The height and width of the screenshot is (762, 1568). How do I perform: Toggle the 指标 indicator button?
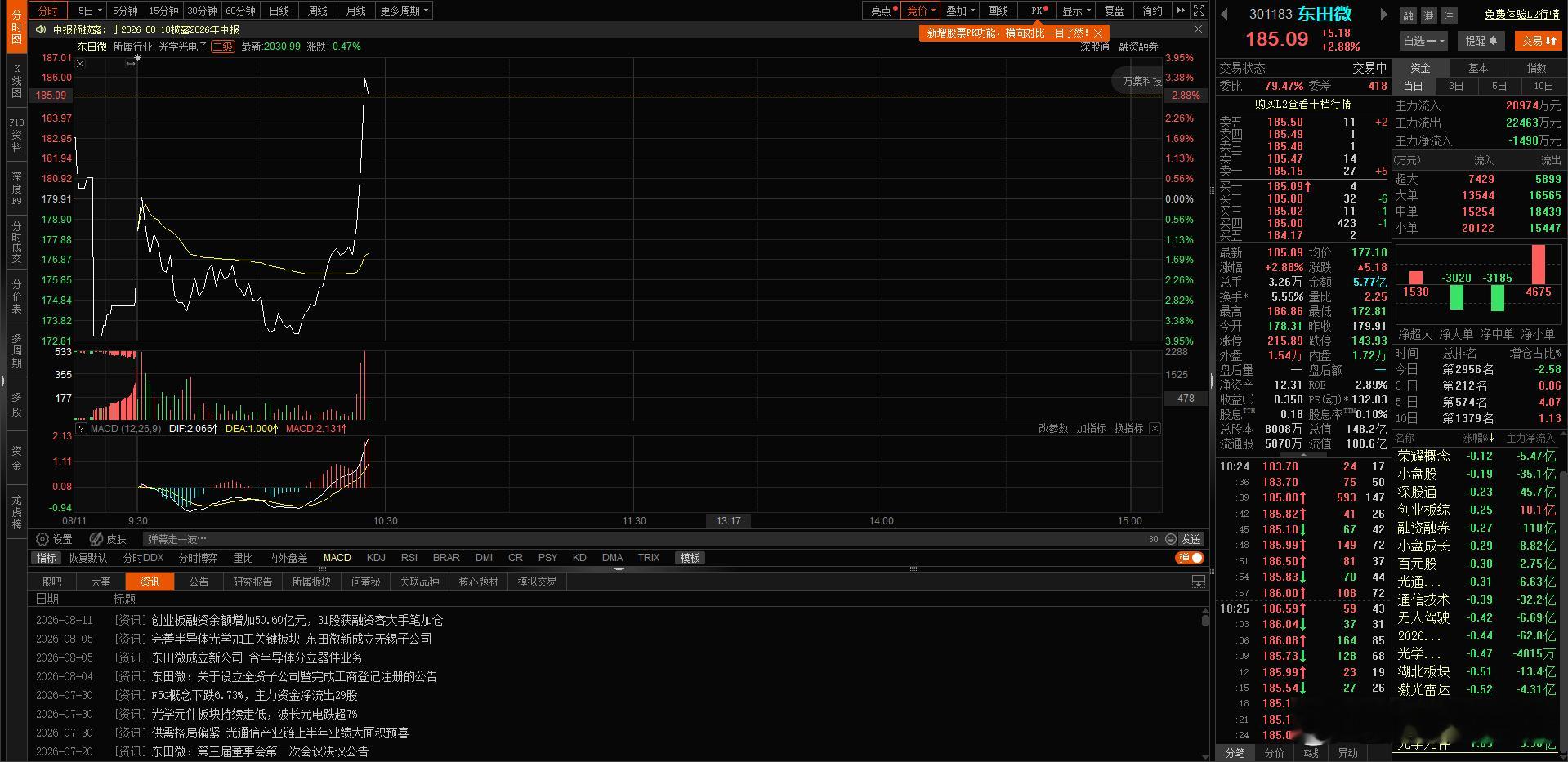click(47, 558)
